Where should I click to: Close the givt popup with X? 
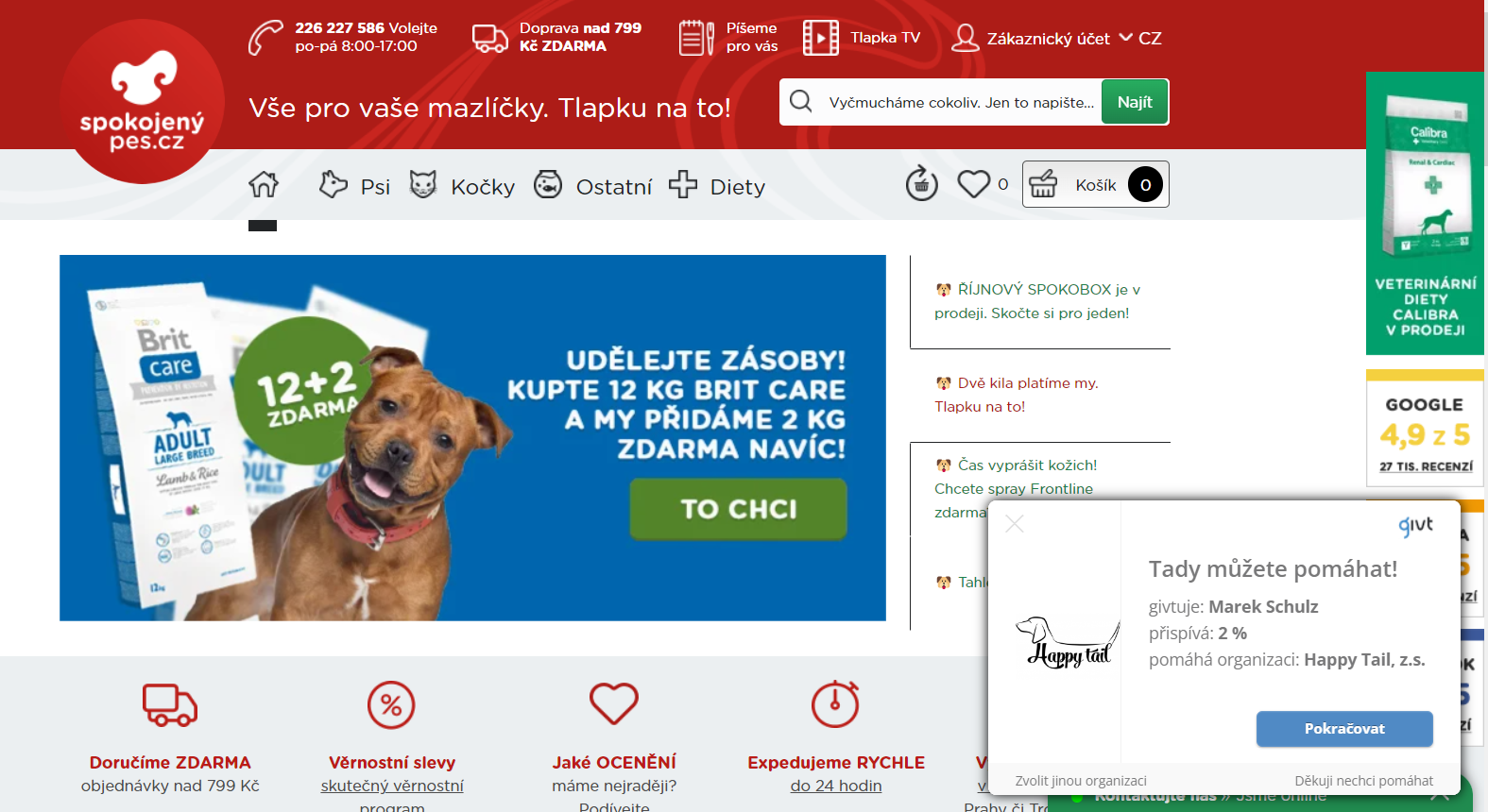click(x=1015, y=523)
